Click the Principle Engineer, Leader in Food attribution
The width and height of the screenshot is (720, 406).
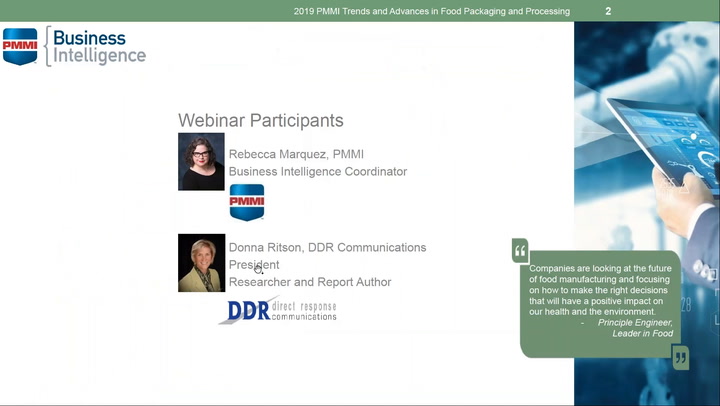tap(635, 328)
